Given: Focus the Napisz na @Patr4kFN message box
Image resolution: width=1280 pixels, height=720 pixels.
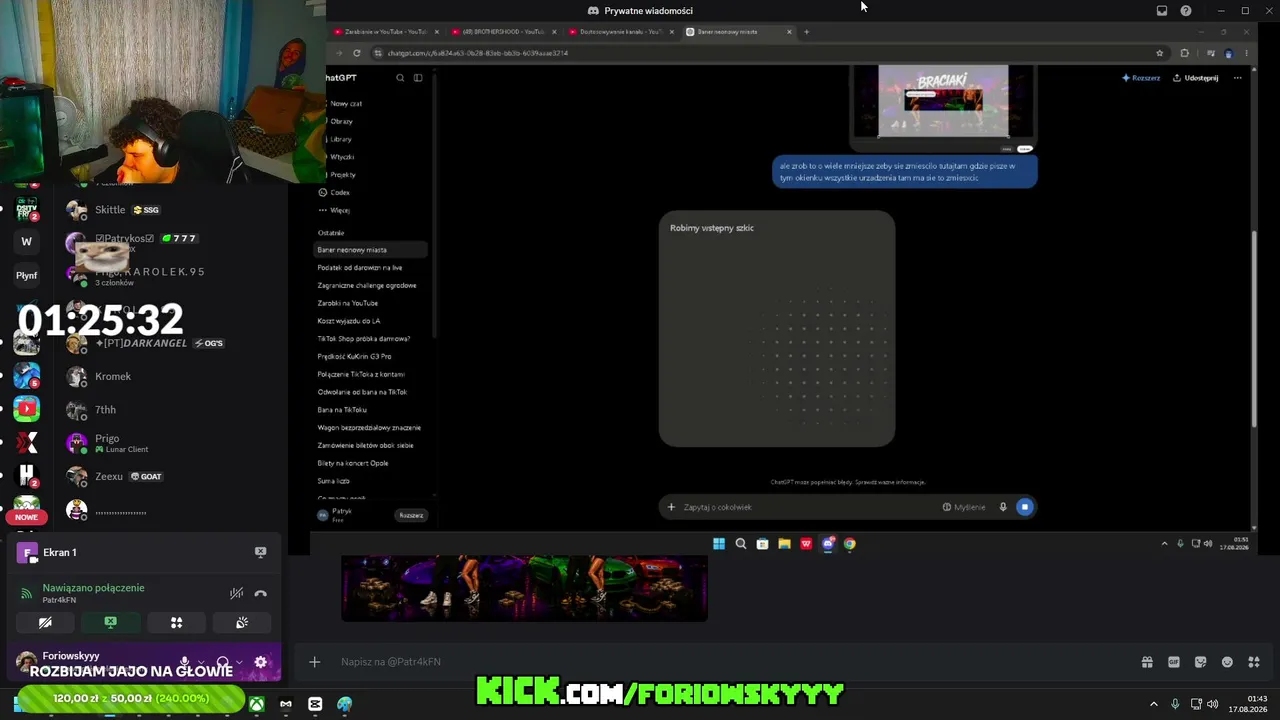Looking at the screenshot, I should pos(735,662).
